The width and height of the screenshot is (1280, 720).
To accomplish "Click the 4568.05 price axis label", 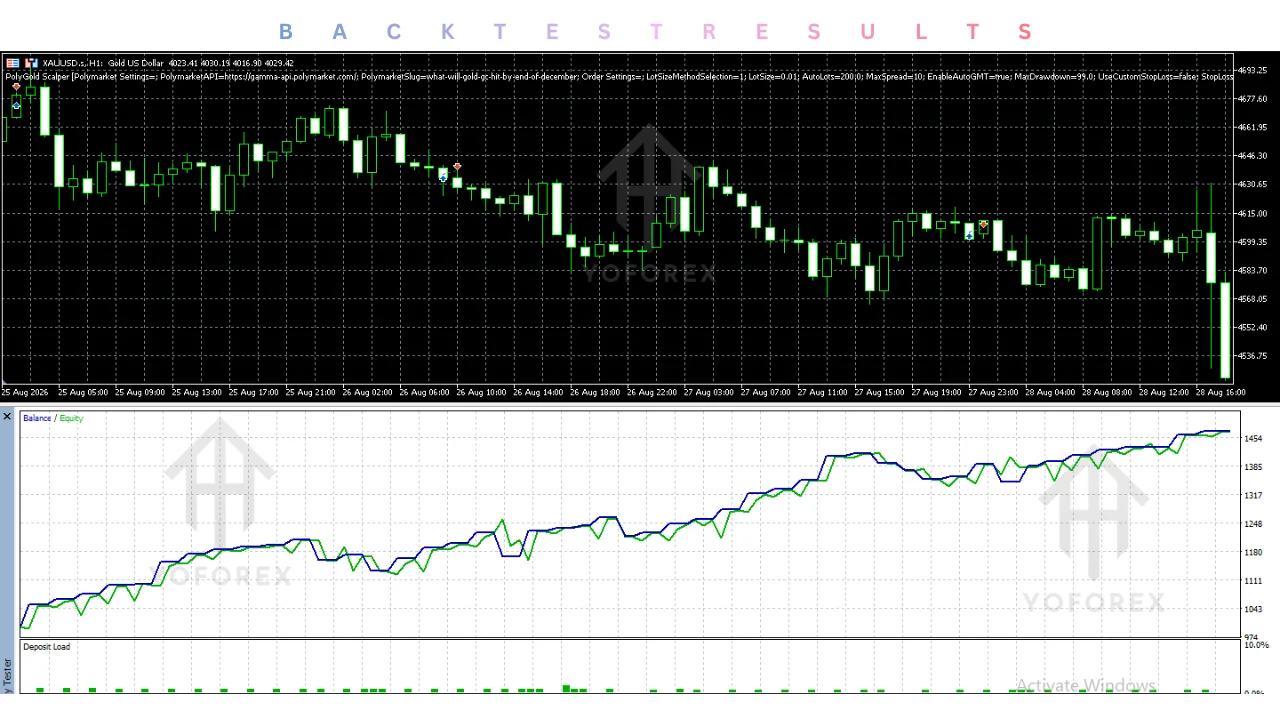I will (x=1254, y=298).
